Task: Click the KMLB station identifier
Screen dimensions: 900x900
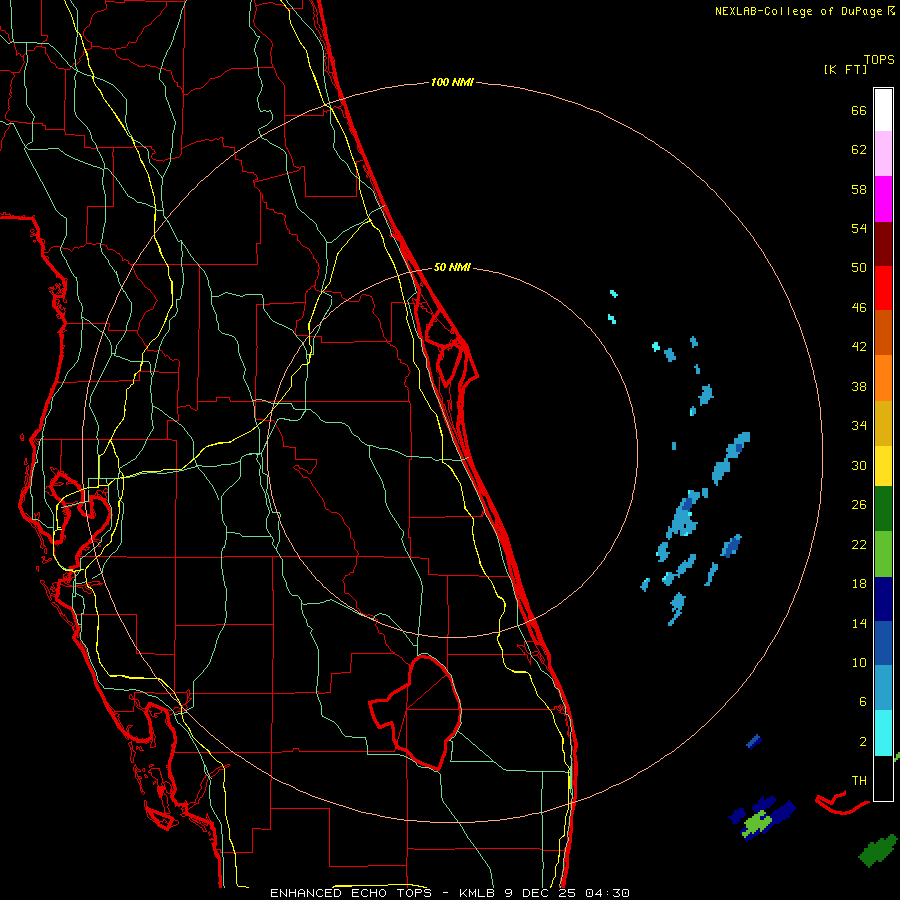Action: point(478,893)
